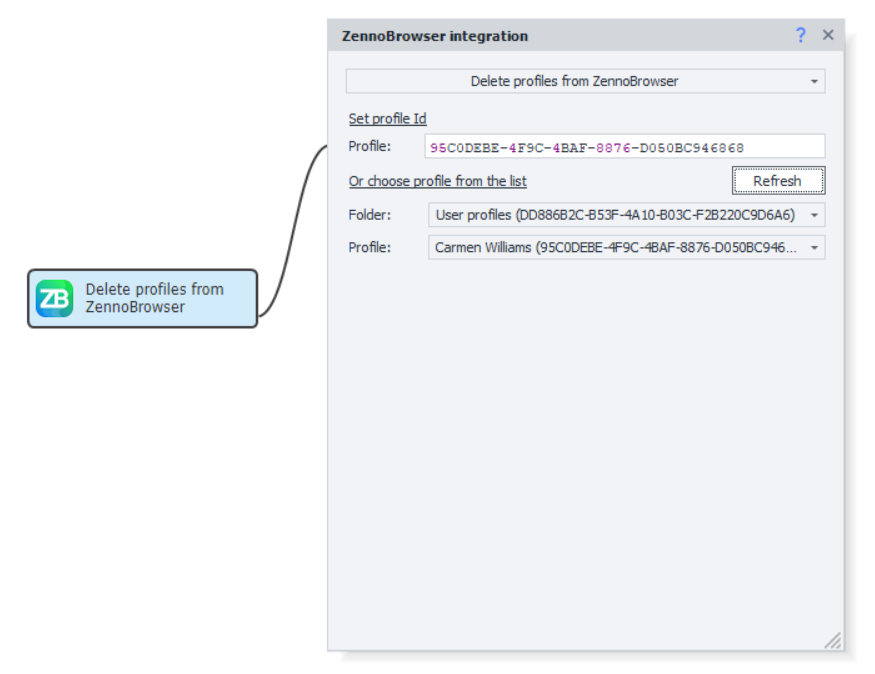
Task: Click the ZB icon on the action node
Action: tap(54, 298)
